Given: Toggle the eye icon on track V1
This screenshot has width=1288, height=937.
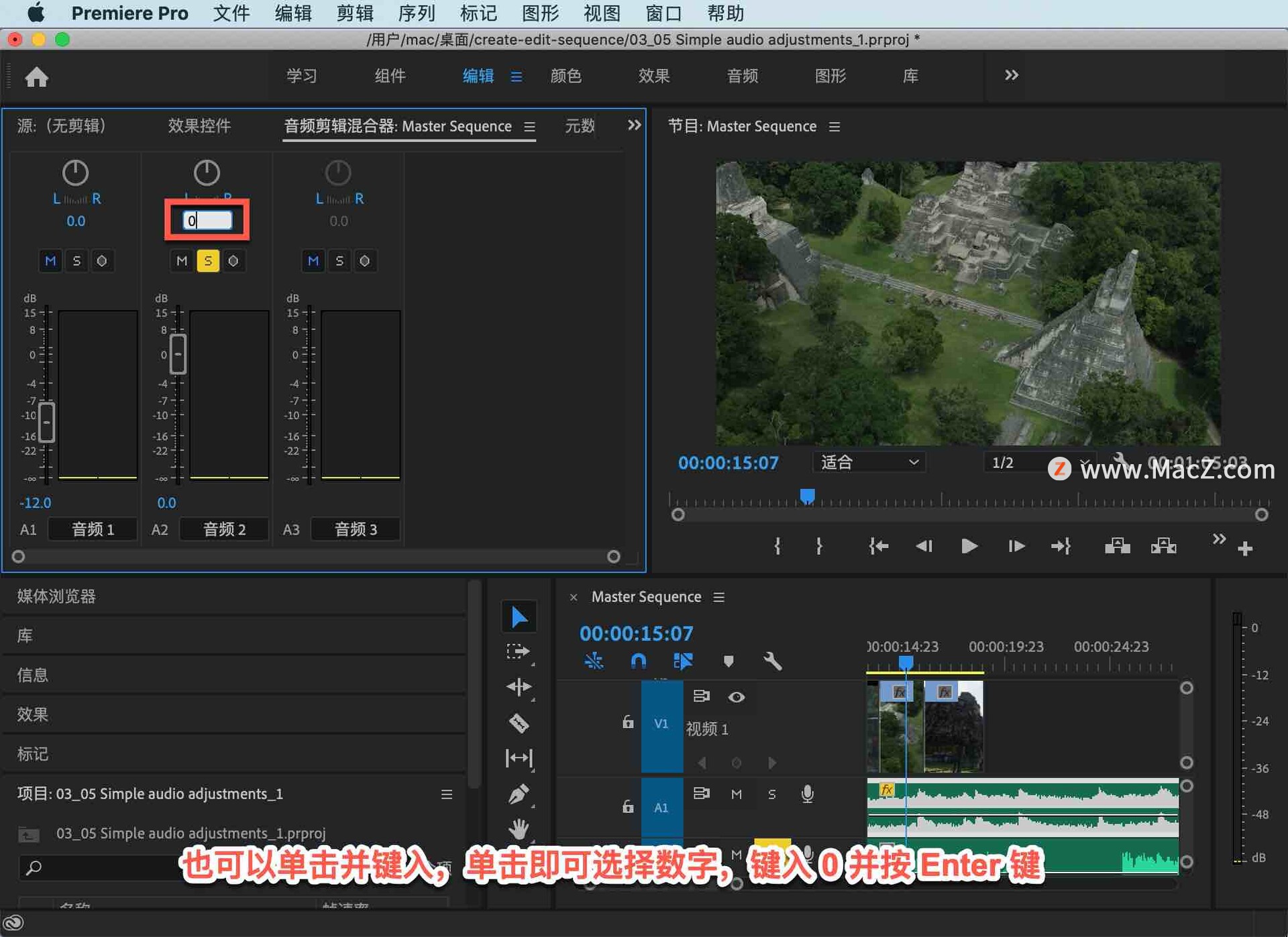Looking at the screenshot, I should tap(736, 698).
